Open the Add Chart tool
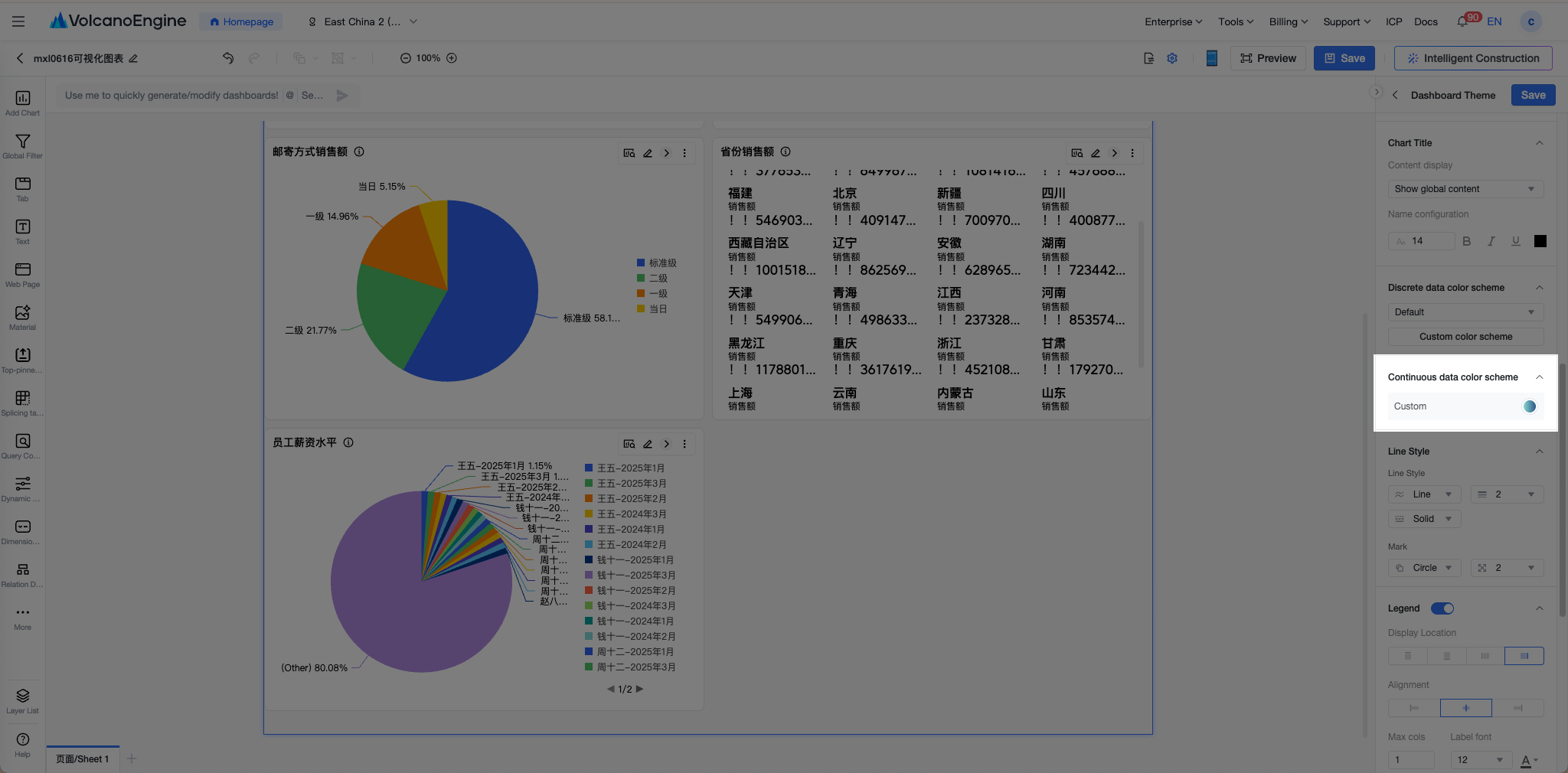The width and height of the screenshot is (1568, 773). click(x=22, y=103)
